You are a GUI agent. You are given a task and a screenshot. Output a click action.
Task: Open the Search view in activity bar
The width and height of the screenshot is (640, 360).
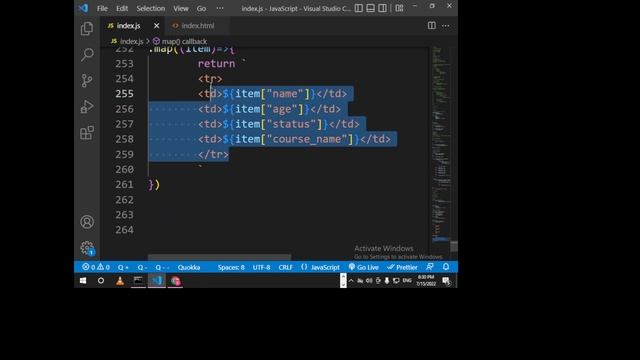tap(87, 54)
